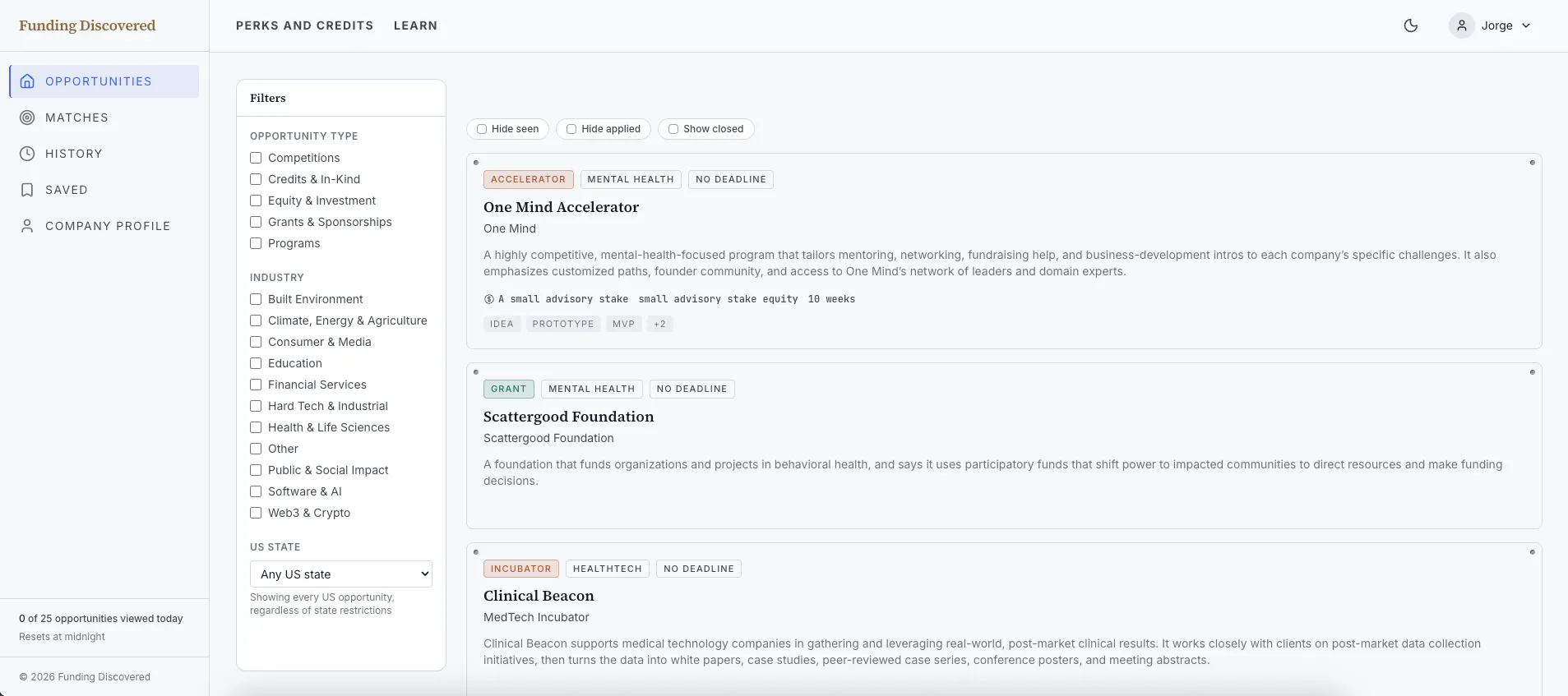Click Jorge's user avatar icon
The width and height of the screenshot is (1568, 696).
(1462, 25)
